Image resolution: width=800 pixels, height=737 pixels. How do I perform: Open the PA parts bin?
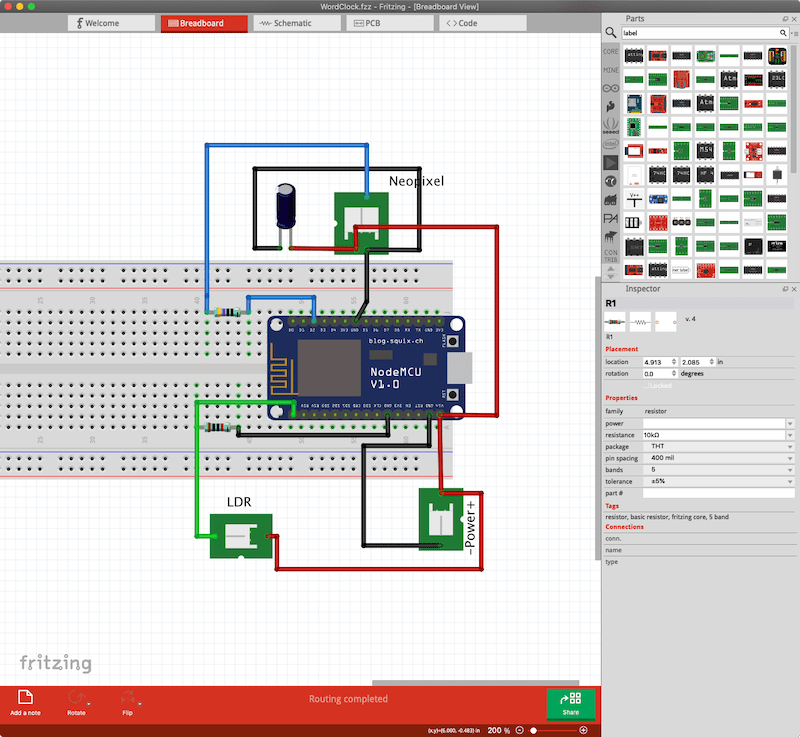point(611,219)
